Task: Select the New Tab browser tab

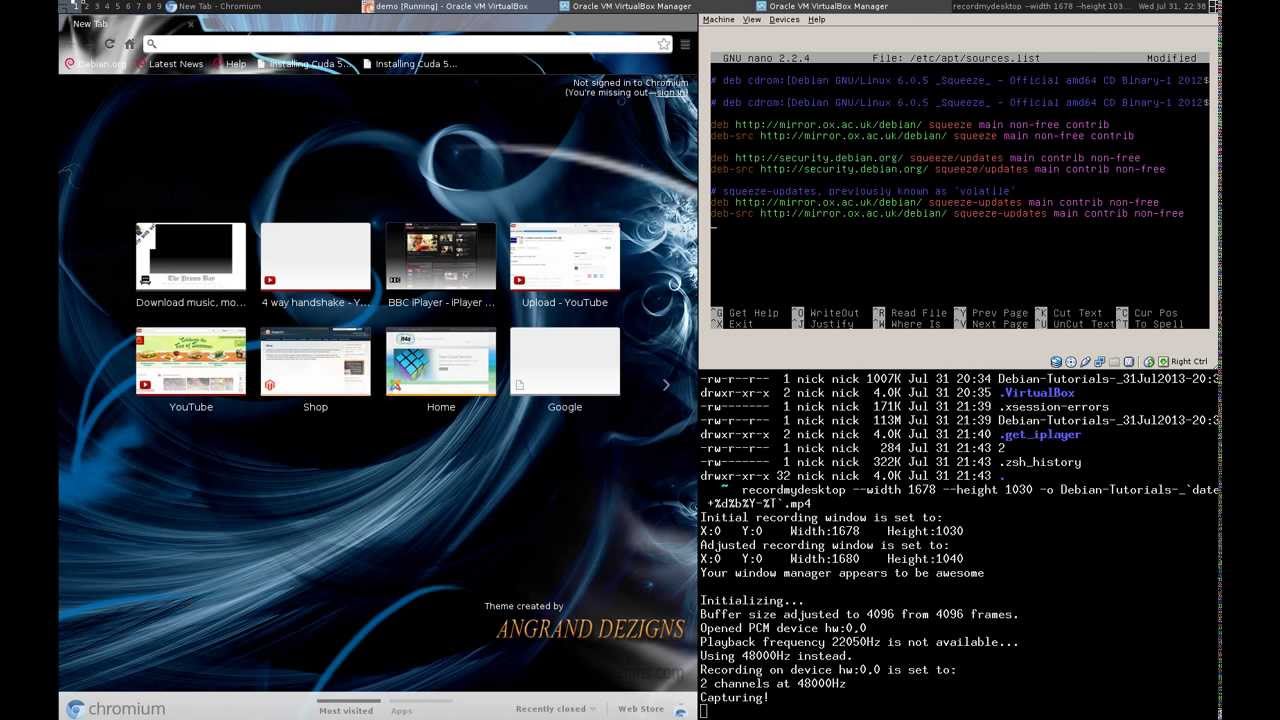Action: [130, 23]
